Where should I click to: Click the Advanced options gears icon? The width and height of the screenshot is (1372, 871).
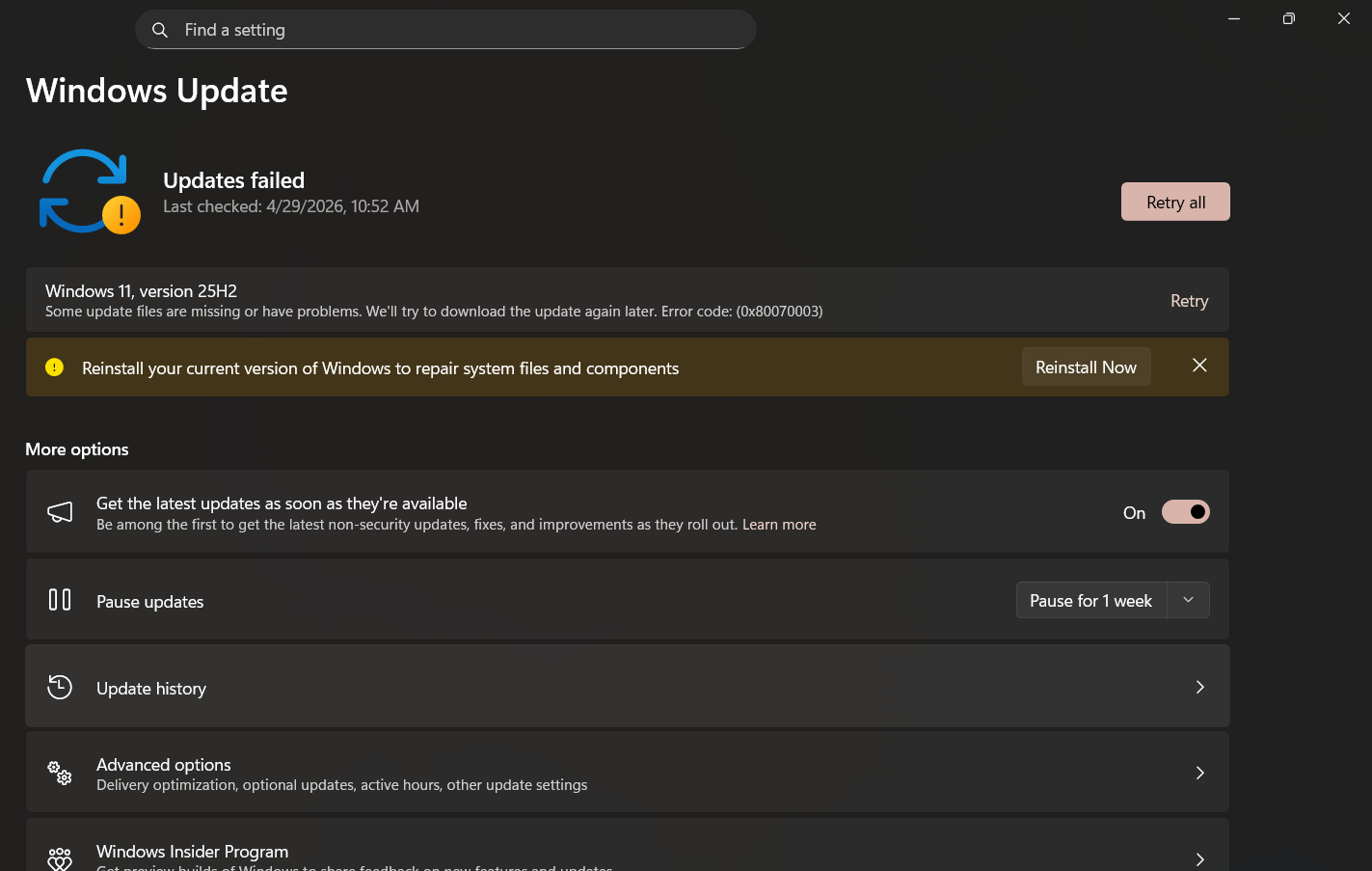tap(60, 773)
